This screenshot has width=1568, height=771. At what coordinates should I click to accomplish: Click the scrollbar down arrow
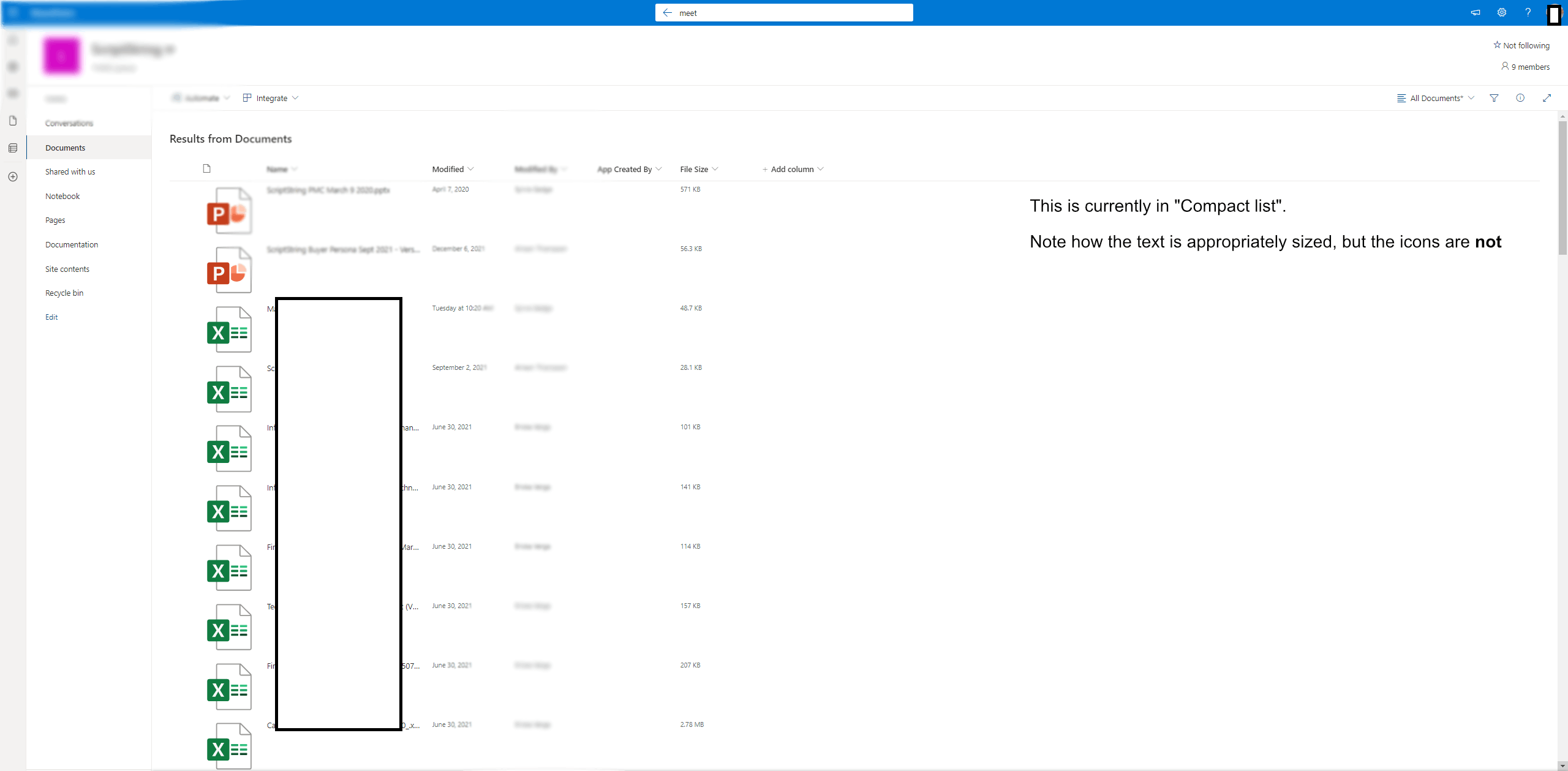pyautogui.click(x=1562, y=766)
